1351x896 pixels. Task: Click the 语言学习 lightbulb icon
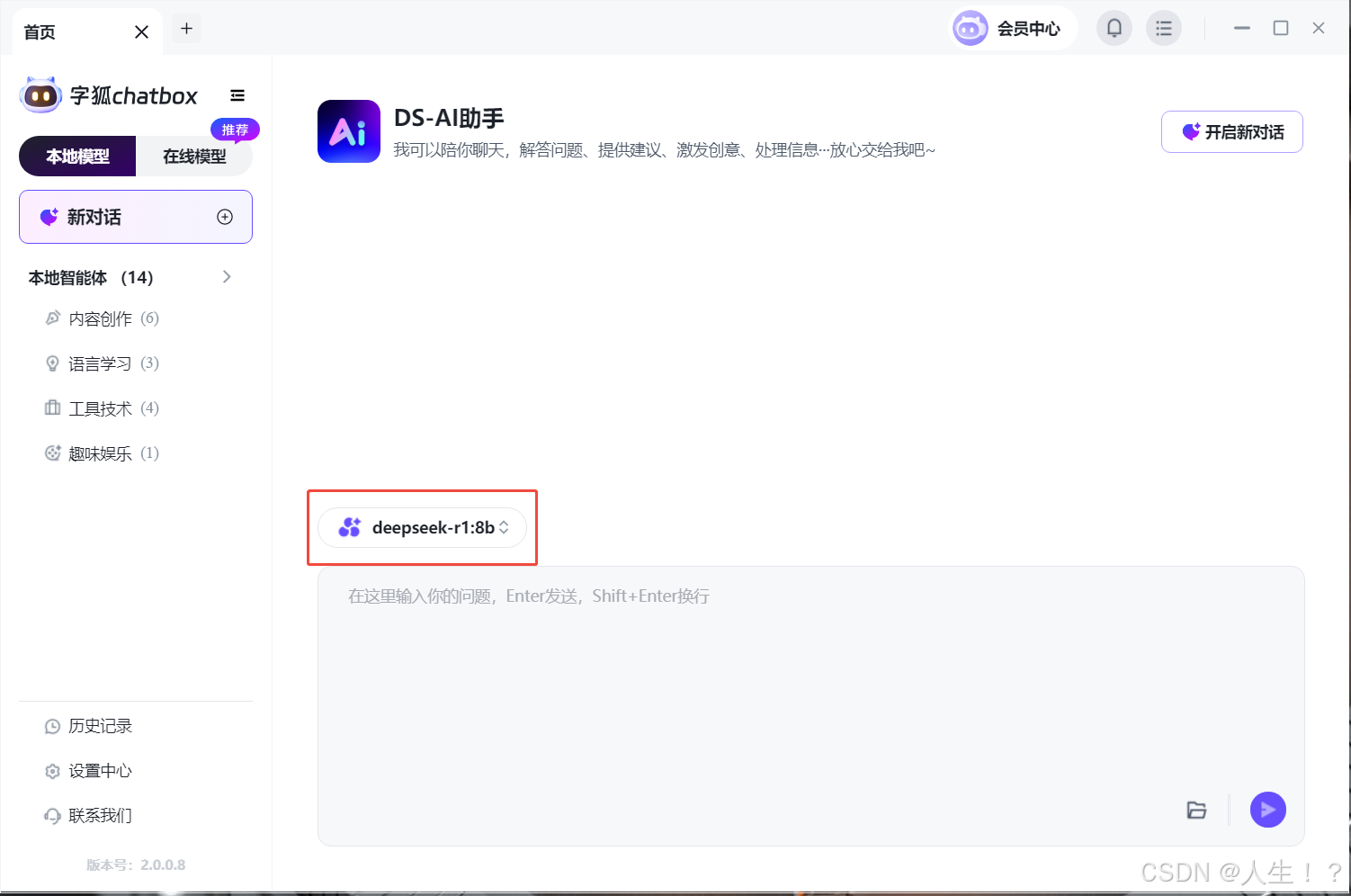[53, 363]
